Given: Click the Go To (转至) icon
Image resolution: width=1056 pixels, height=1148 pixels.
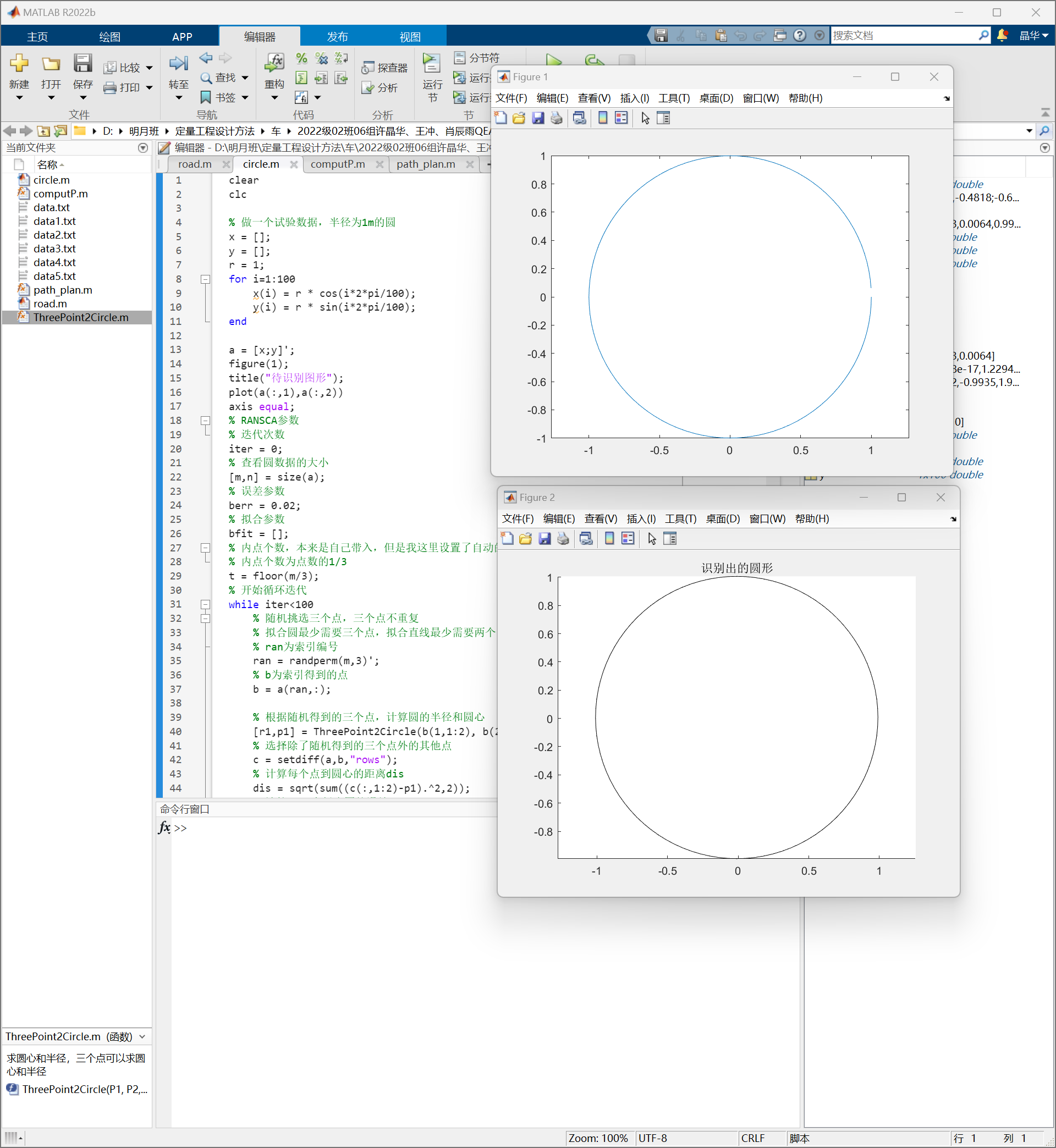Looking at the screenshot, I should pos(178,63).
